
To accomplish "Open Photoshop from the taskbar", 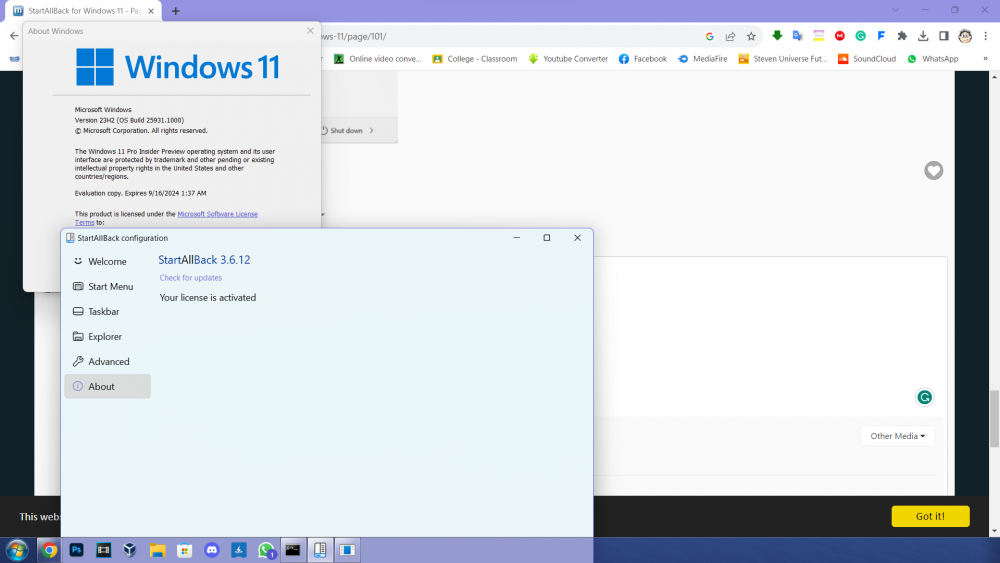I will [x=76, y=550].
